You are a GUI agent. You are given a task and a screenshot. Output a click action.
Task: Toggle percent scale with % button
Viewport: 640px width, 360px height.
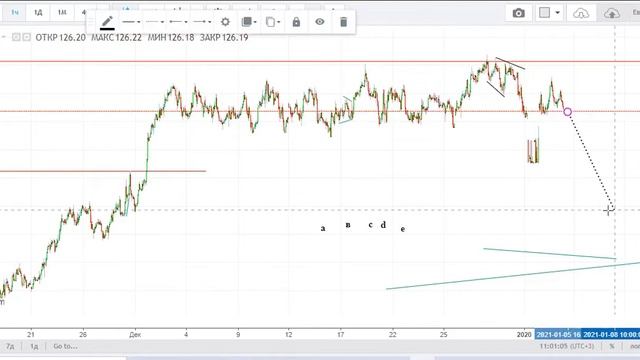(611, 346)
